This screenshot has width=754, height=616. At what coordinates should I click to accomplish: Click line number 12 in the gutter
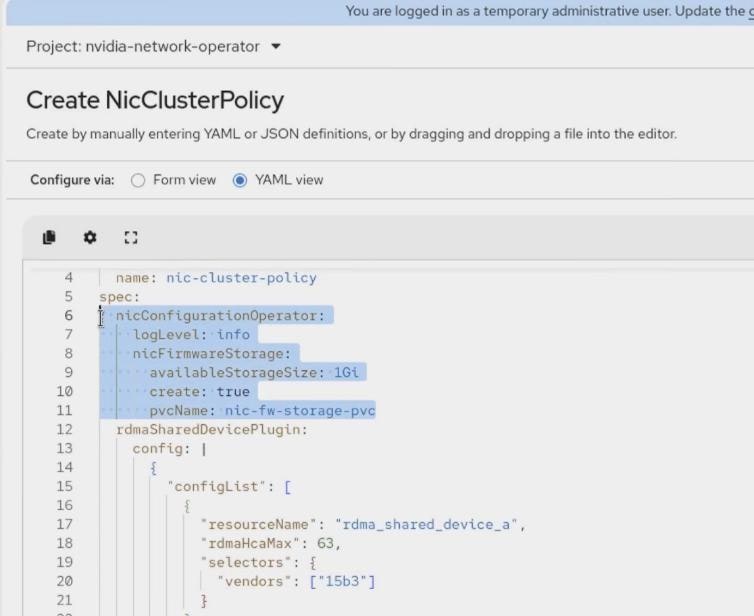(64, 429)
